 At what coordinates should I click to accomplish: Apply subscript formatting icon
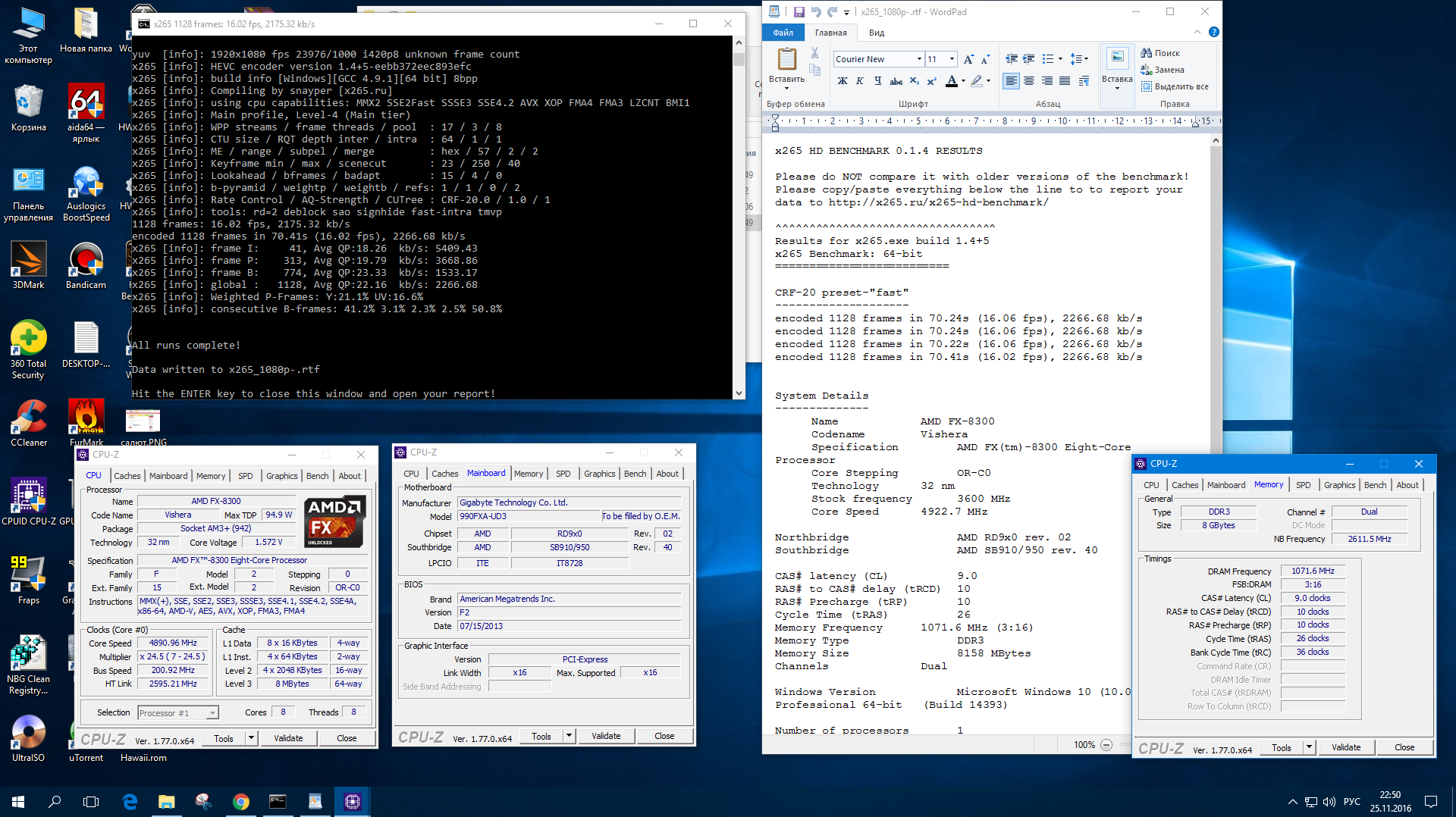coord(914,81)
